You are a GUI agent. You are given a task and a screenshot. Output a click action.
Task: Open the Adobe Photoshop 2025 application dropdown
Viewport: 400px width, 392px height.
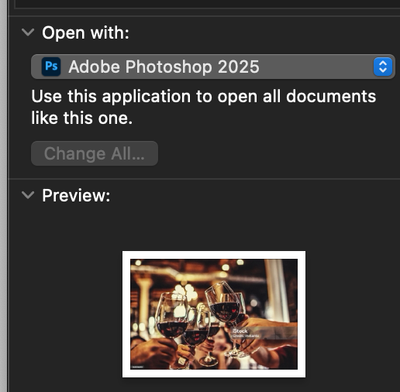click(x=213, y=67)
